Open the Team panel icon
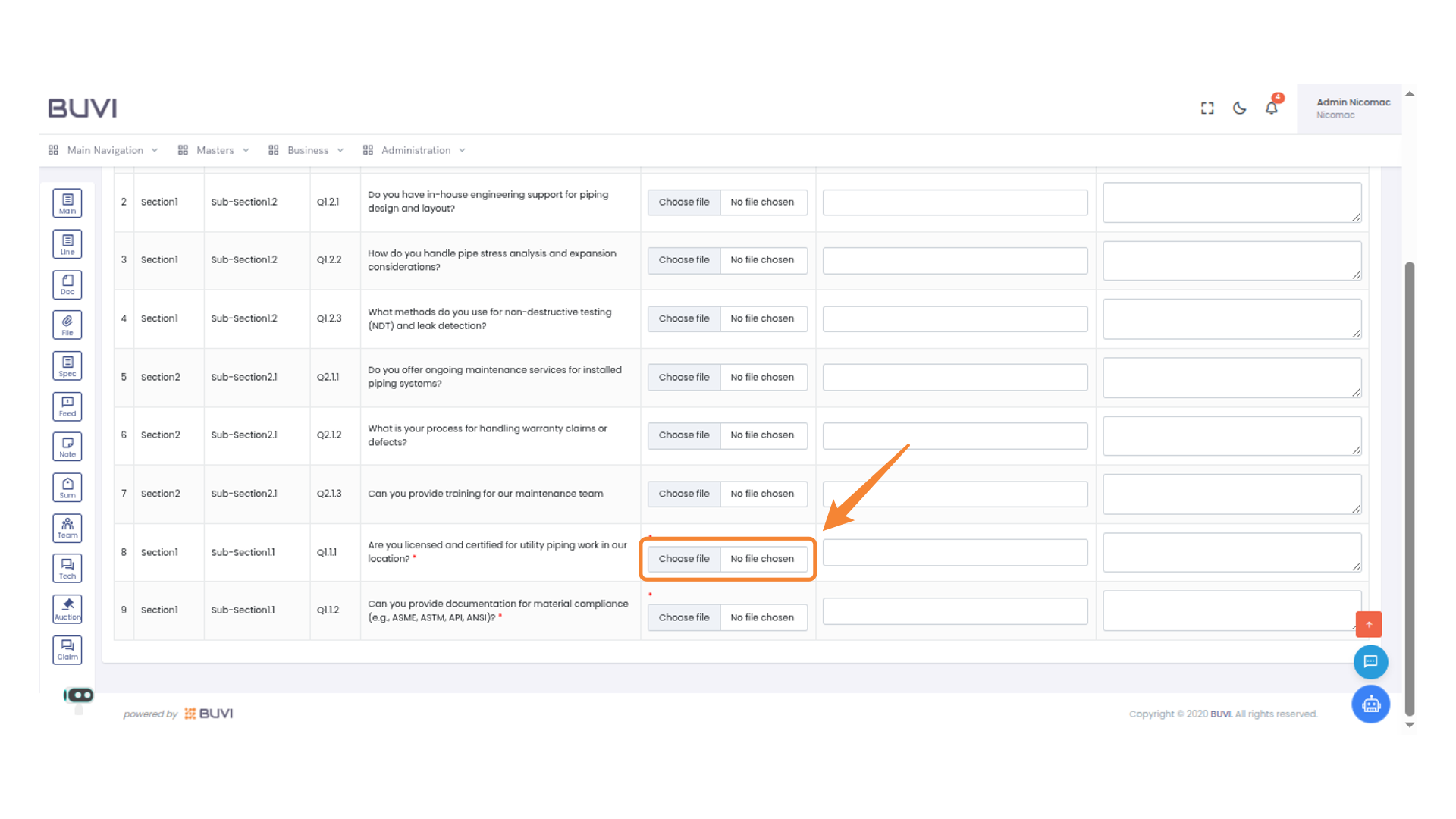The height and width of the screenshot is (819, 1456). [x=67, y=528]
